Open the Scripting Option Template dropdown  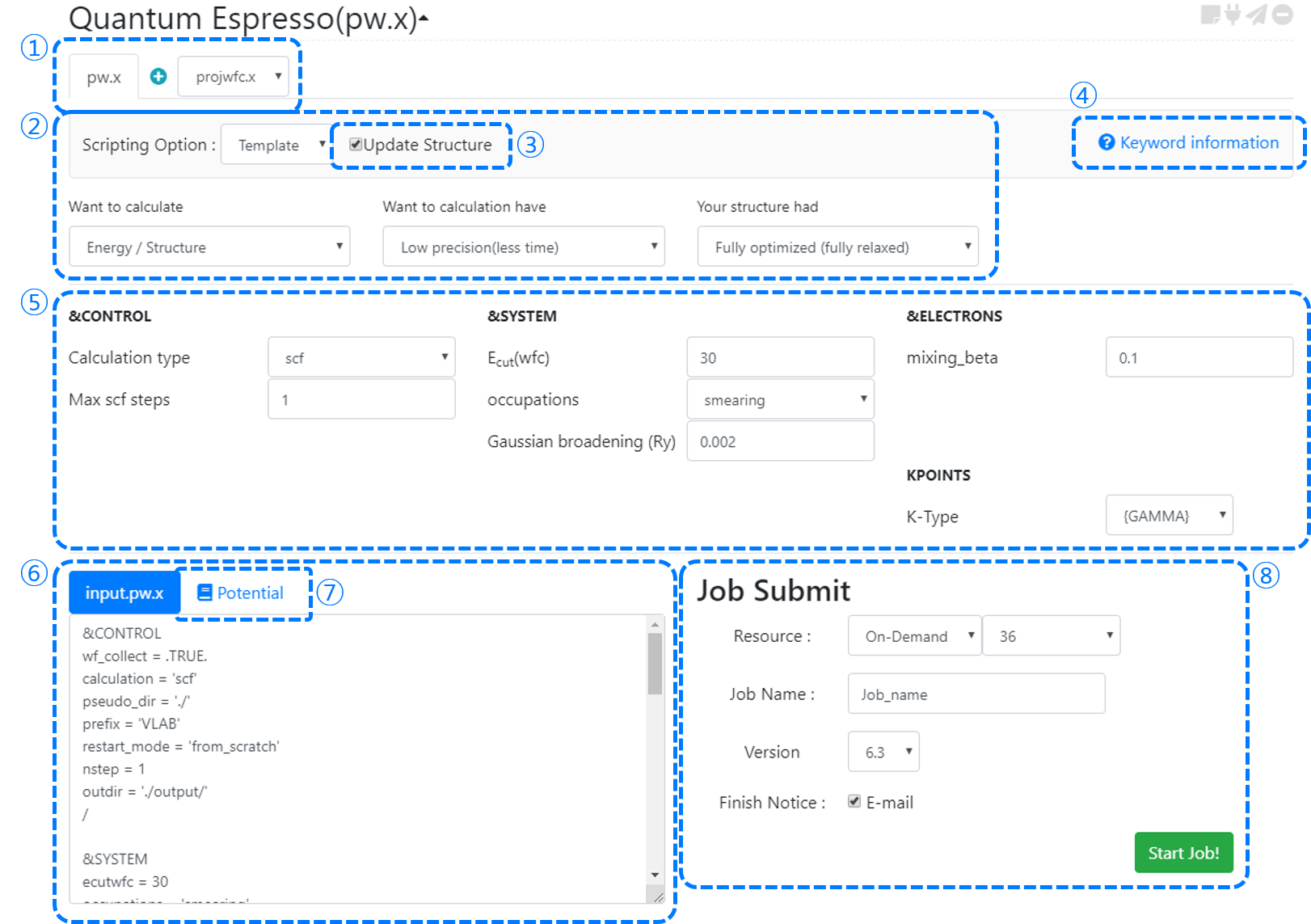tap(276, 145)
